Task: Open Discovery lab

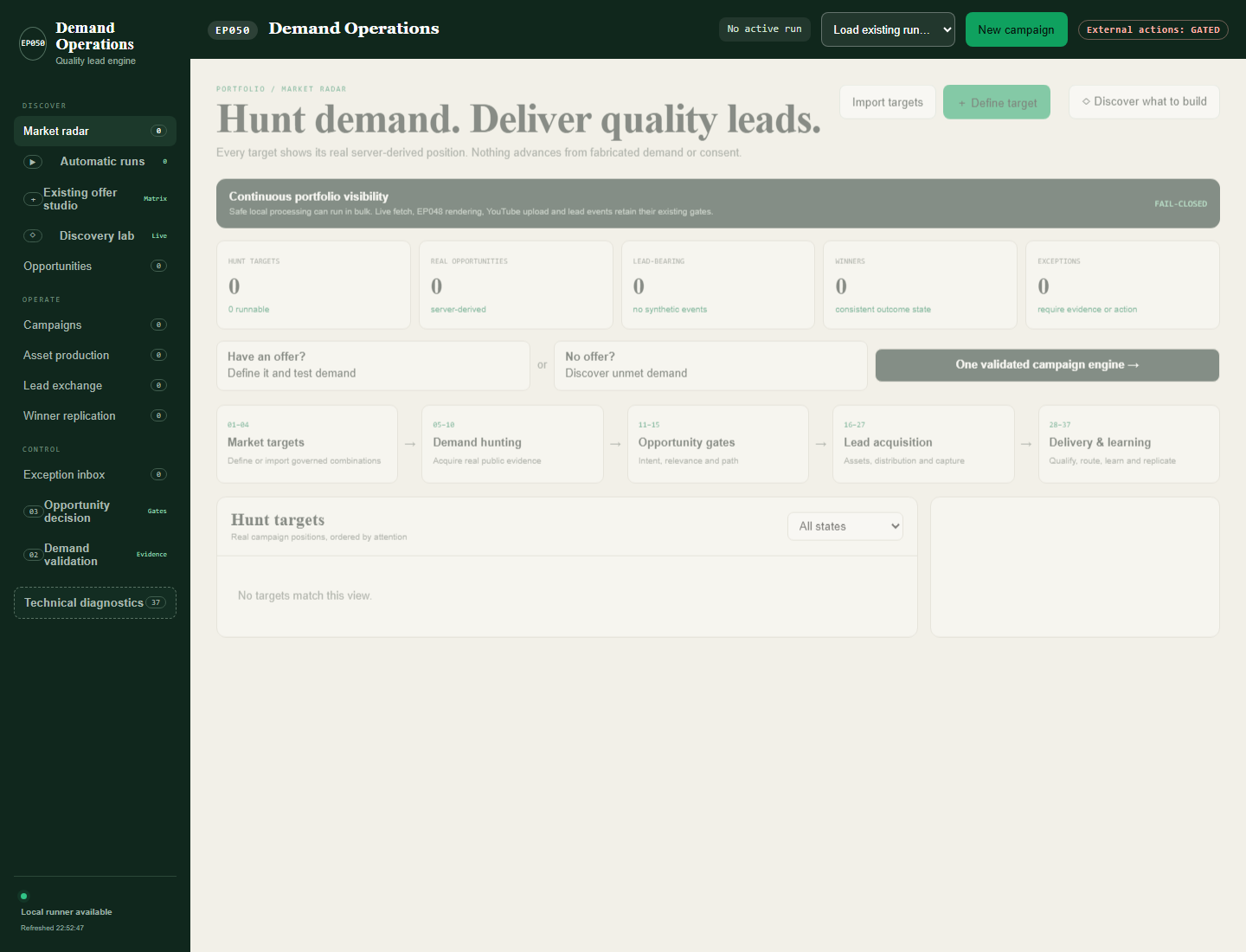Action: point(95,235)
